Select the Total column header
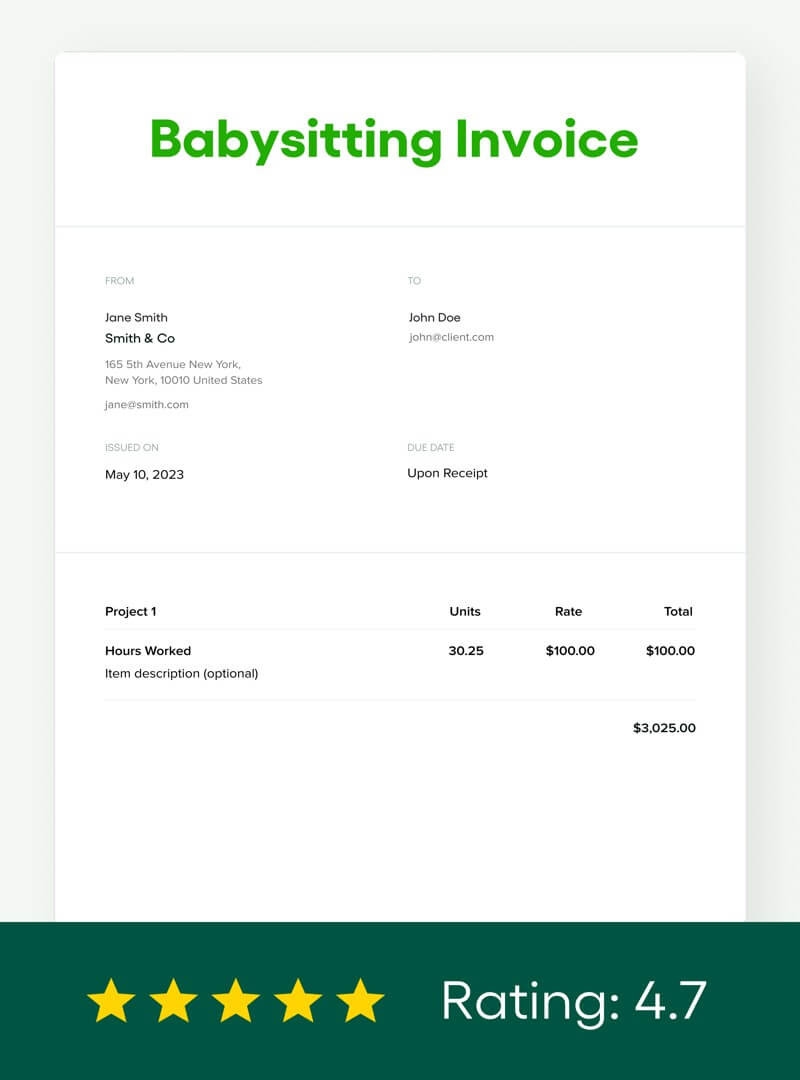 679,611
